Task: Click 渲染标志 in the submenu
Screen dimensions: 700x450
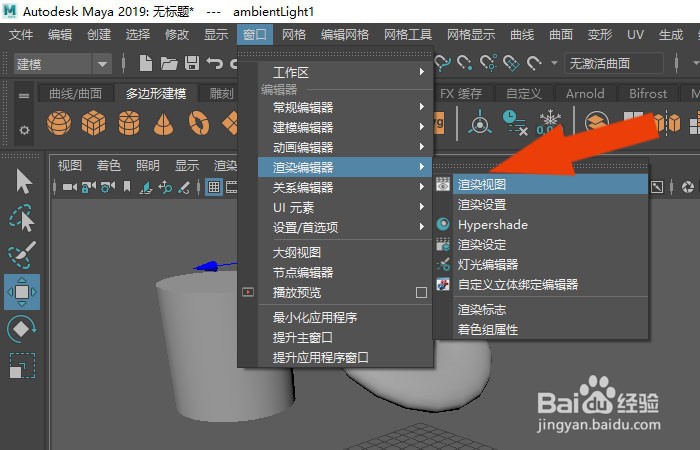Action: (550, 309)
